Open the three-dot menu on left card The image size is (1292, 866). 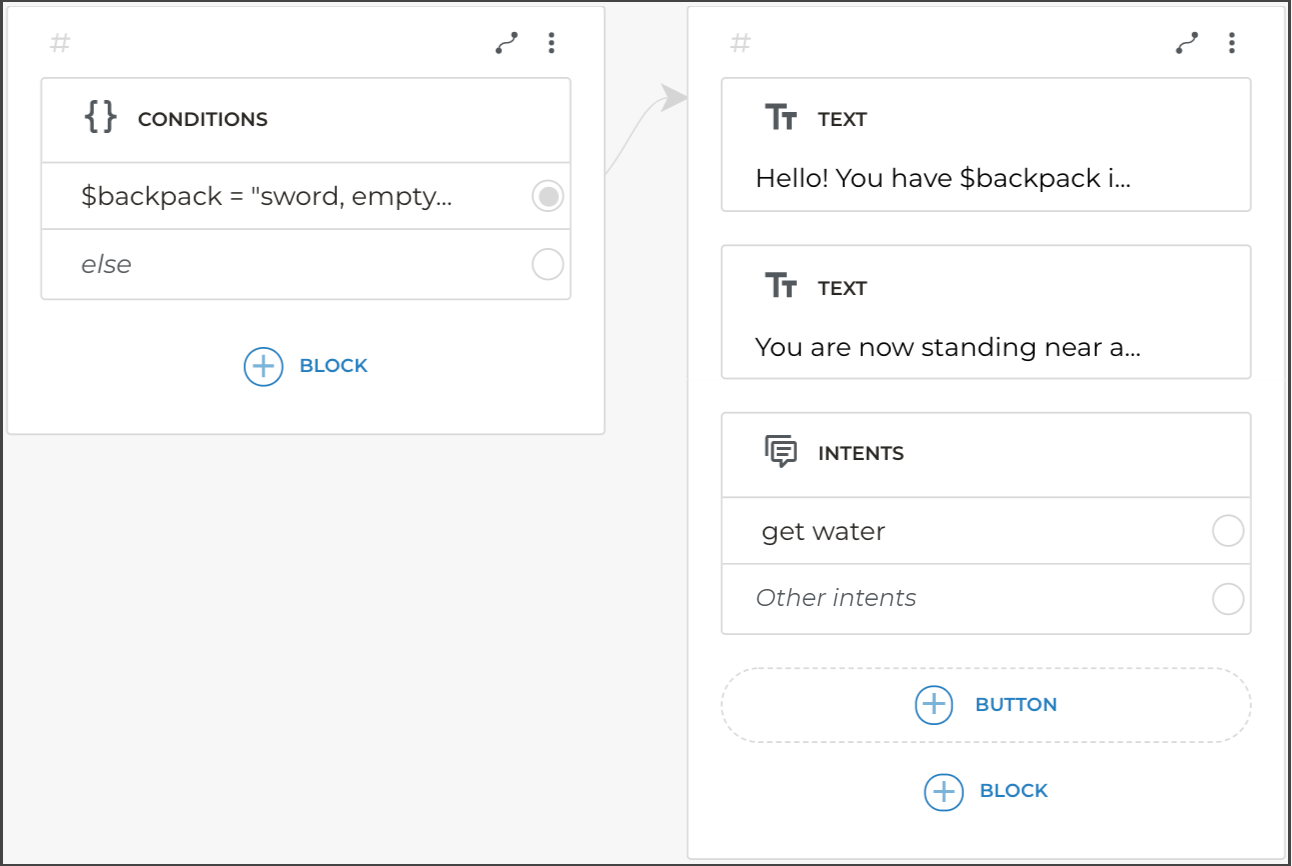click(x=551, y=43)
